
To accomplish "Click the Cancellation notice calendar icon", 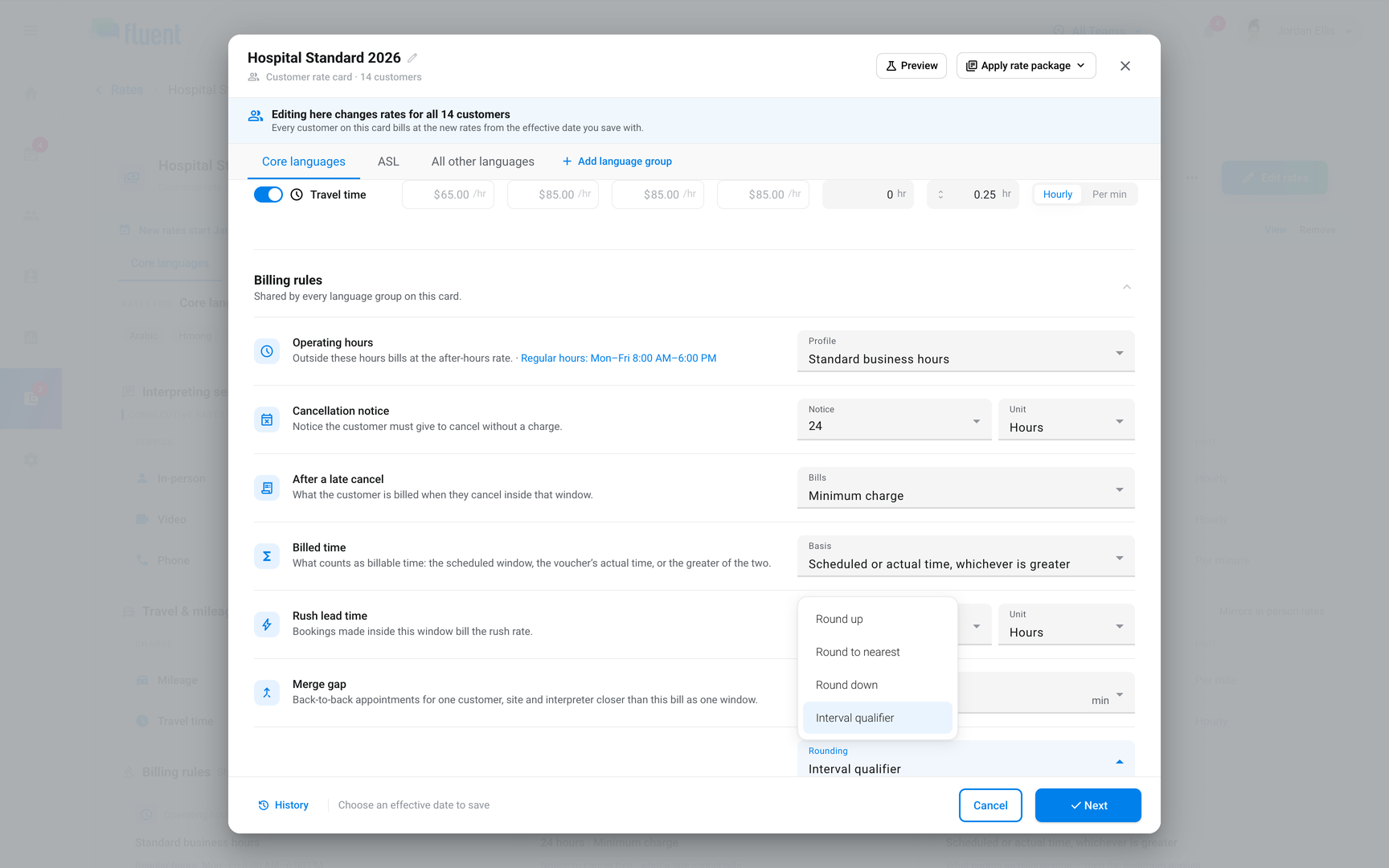I will tap(267, 420).
